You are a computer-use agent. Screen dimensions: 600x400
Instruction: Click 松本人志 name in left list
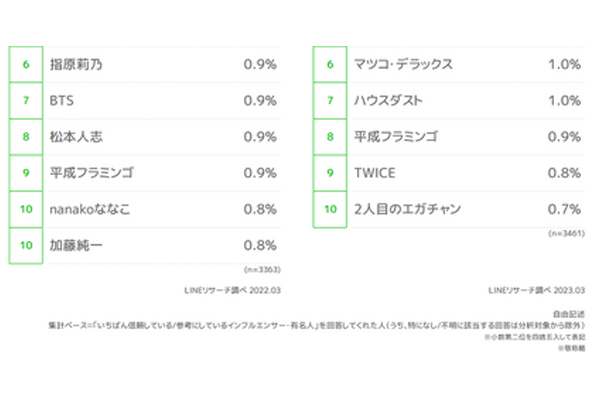pyautogui.click(x=76, y=137)
